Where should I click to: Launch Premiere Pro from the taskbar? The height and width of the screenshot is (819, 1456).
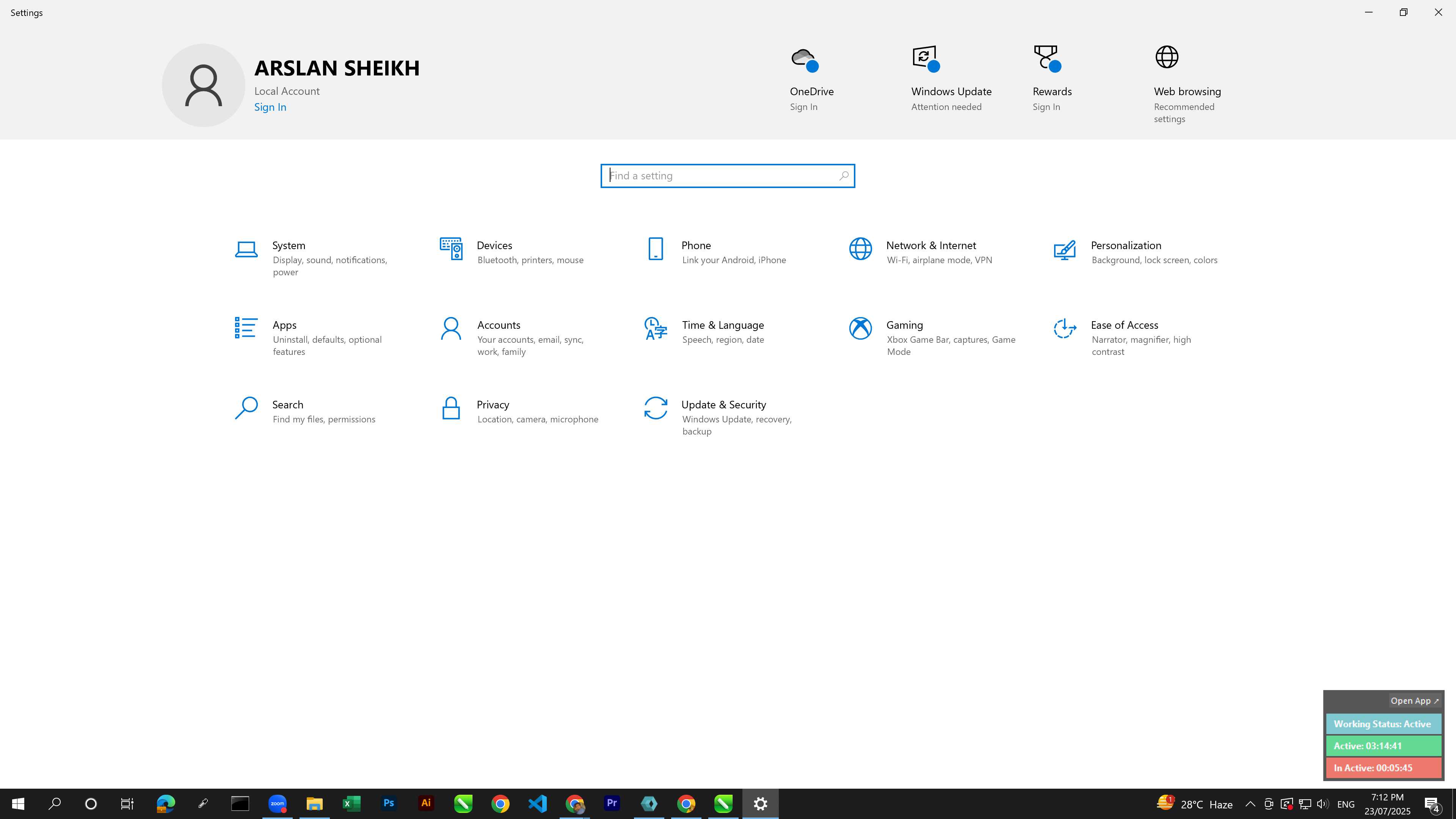tap(612, 804)
